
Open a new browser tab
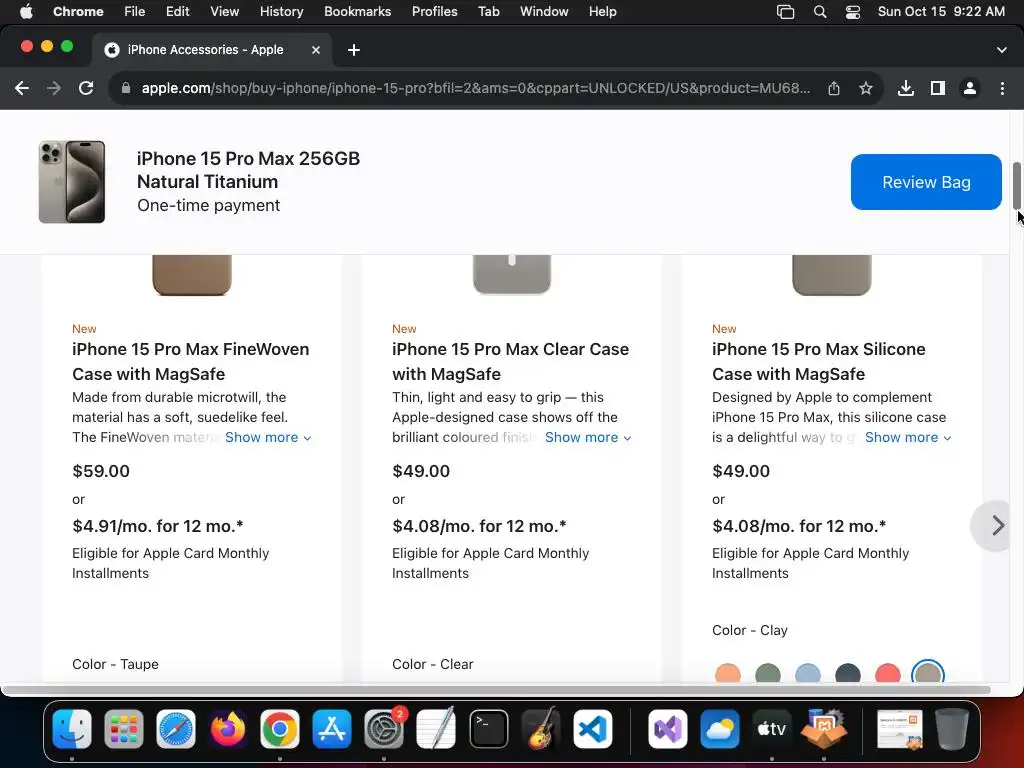354,50
